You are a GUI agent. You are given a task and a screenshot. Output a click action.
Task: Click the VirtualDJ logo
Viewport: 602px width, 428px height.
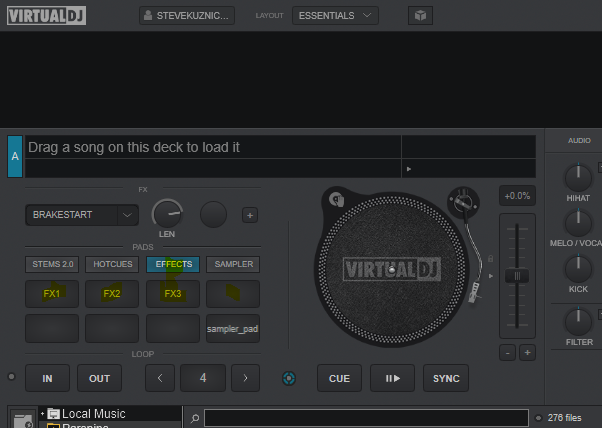click(46, 16)
